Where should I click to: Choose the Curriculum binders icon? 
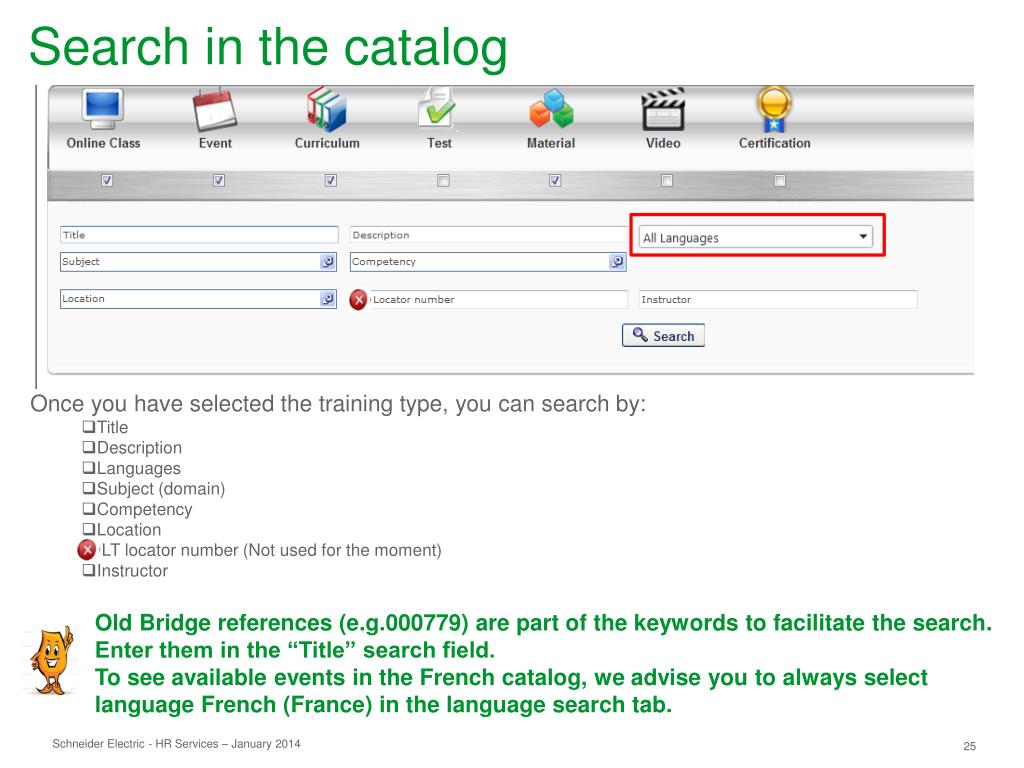click(x=326, y=109)
